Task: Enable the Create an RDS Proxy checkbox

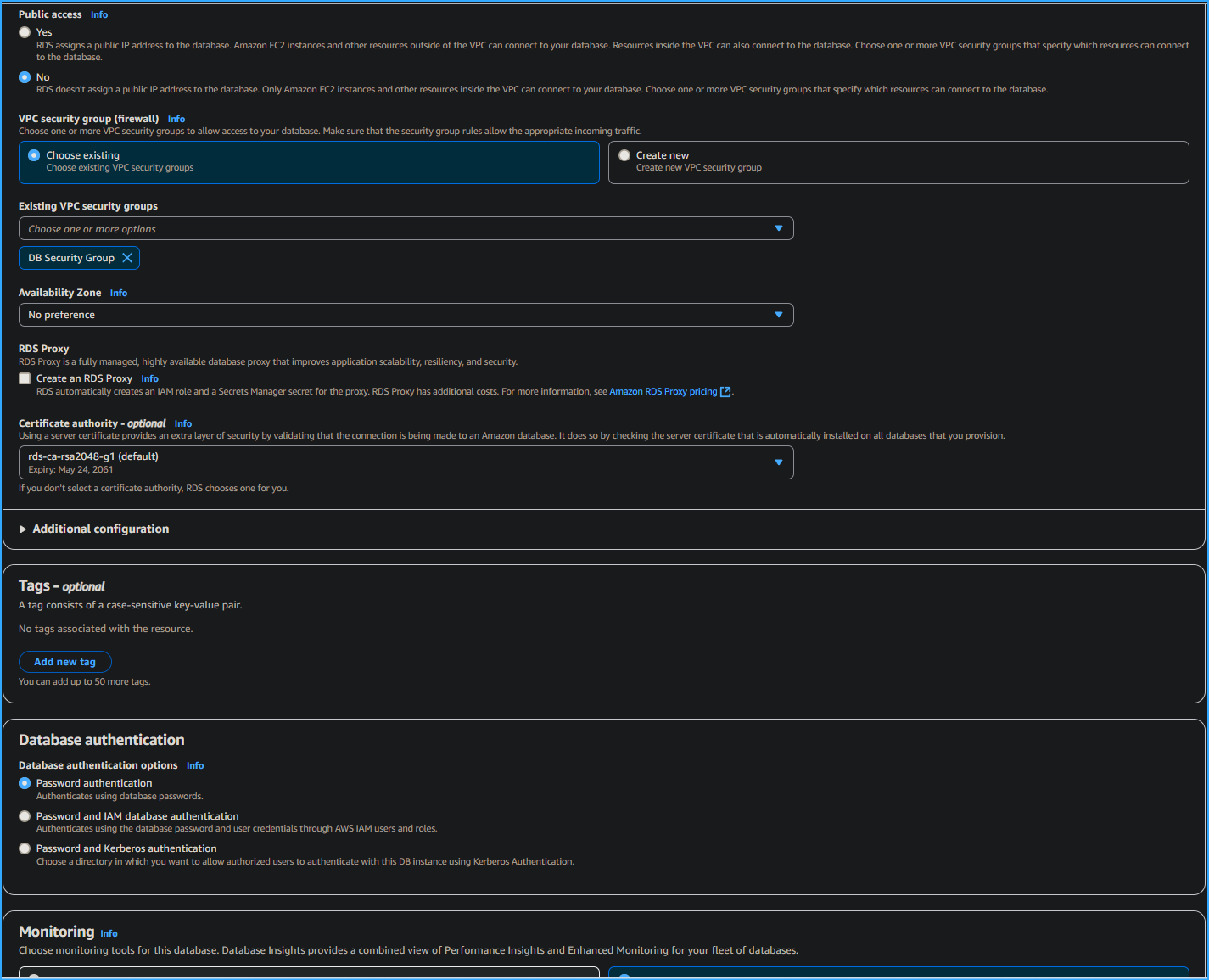Action: [x=24, y=378]
